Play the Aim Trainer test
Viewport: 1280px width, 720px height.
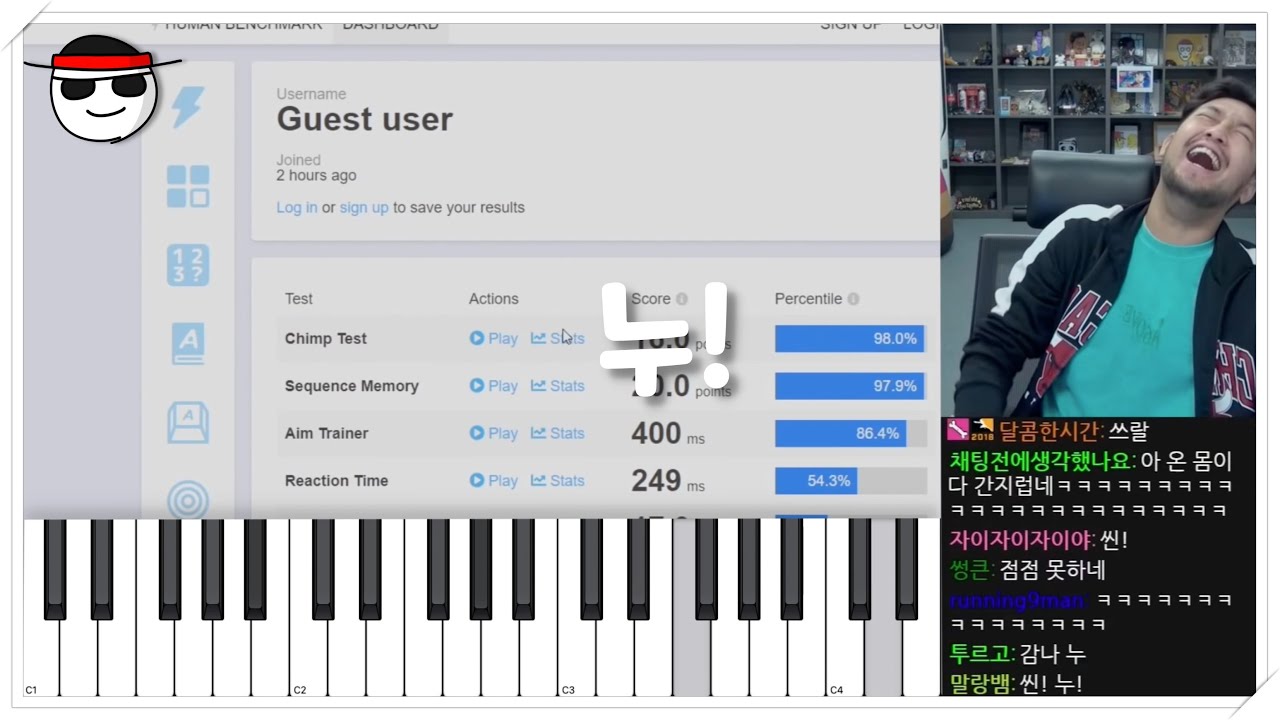494,433
